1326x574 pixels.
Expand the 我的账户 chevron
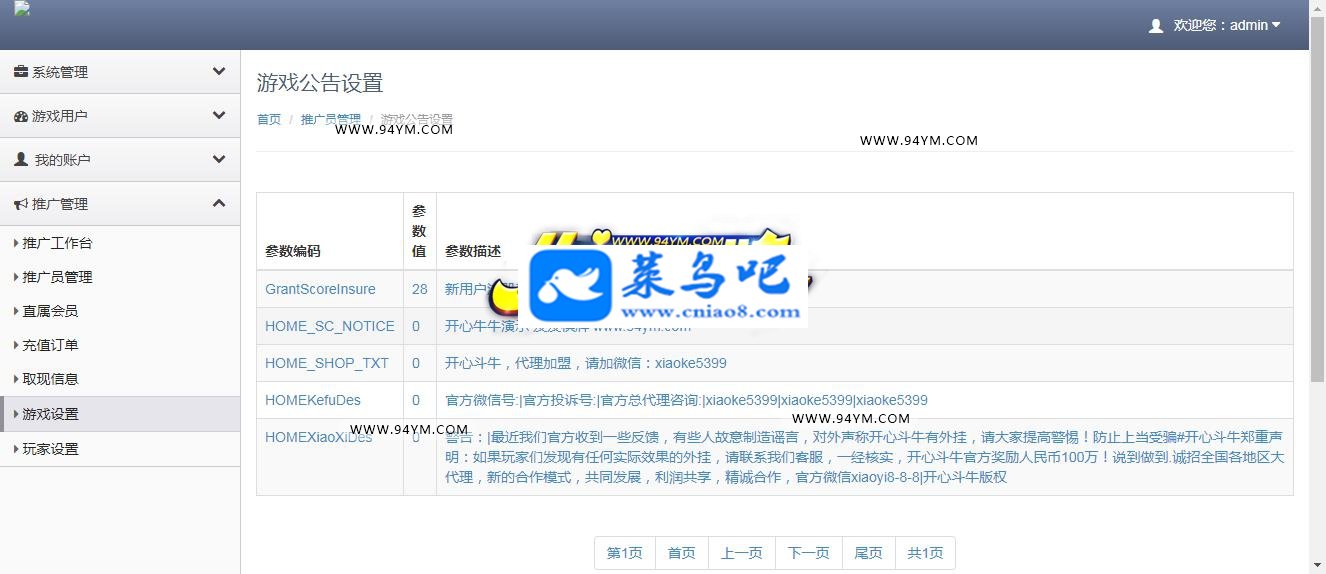tap(219, 159)
